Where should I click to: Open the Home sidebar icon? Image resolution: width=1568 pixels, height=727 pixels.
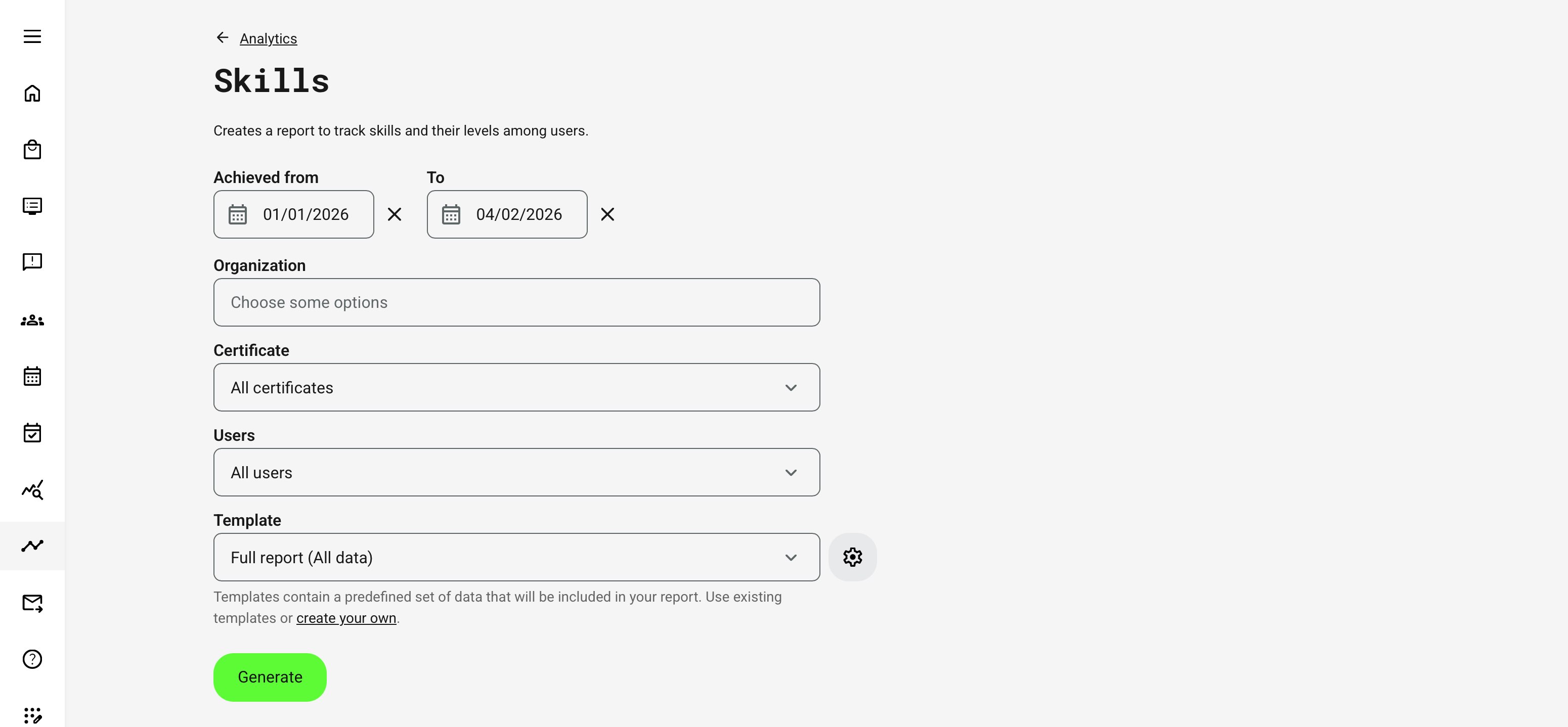click(32, 93)
